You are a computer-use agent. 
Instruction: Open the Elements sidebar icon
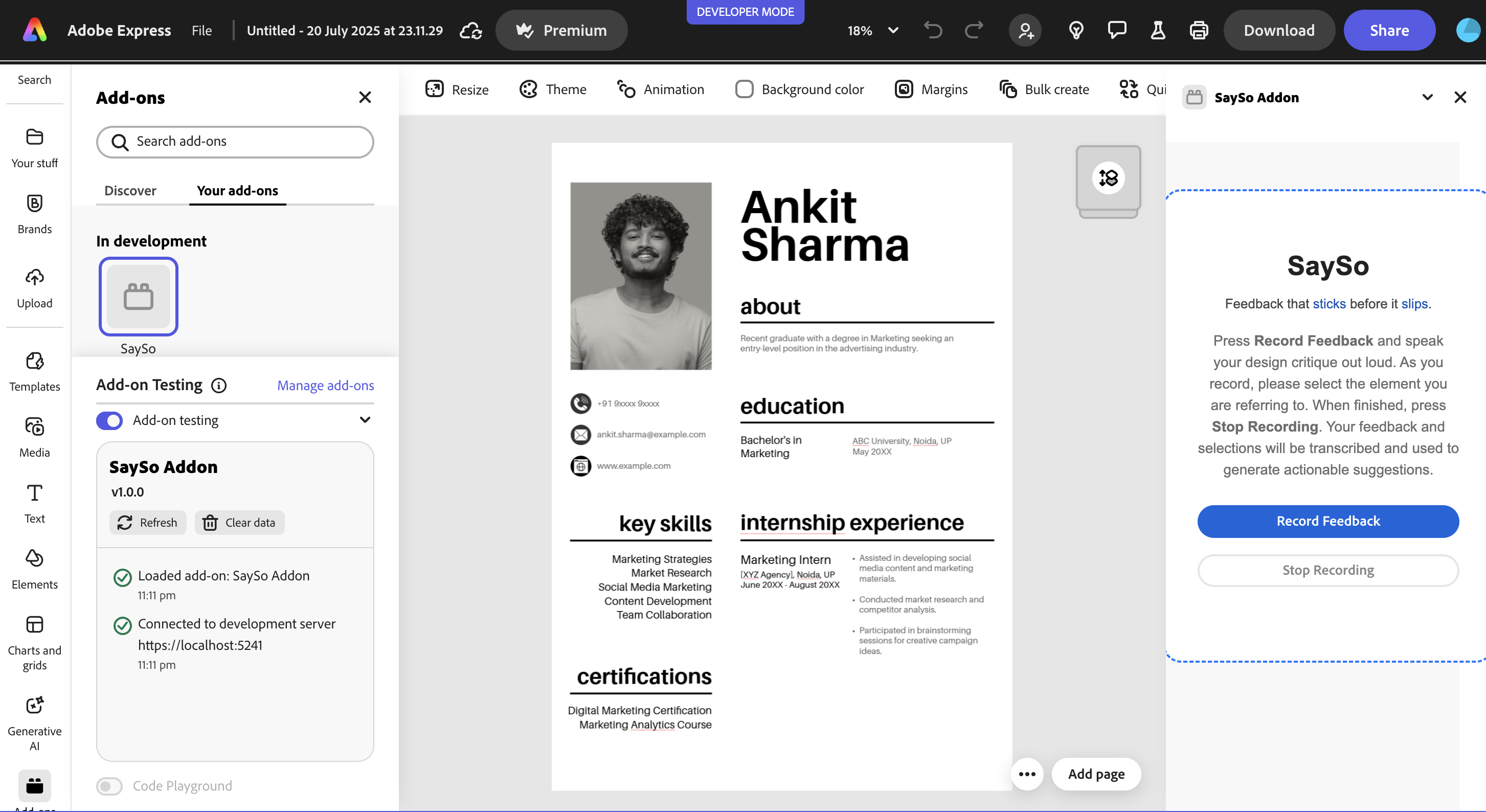coord(35,558)
